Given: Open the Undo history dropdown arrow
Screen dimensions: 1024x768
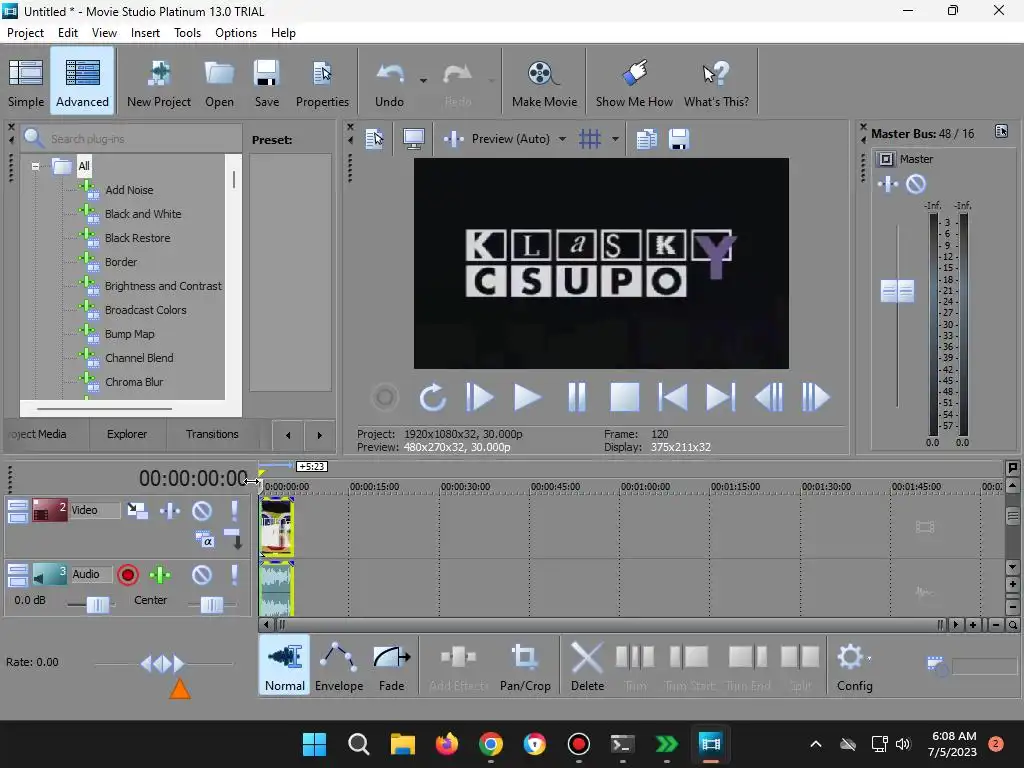Looking at the screenshot, I should click(x=423, y=81).
